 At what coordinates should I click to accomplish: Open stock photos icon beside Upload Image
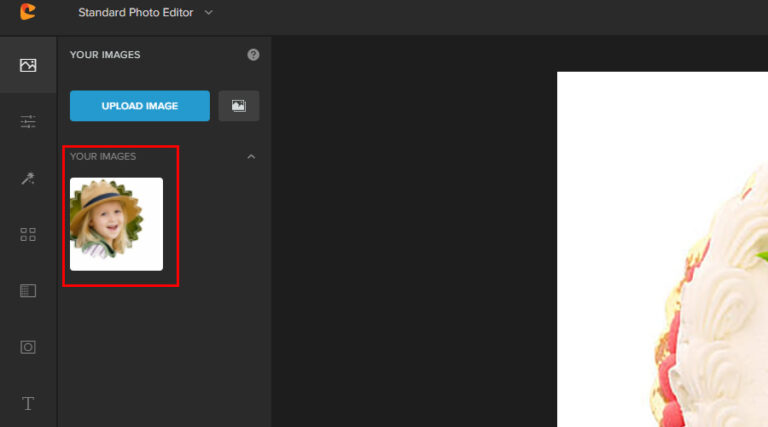click(x=239, y=106)
